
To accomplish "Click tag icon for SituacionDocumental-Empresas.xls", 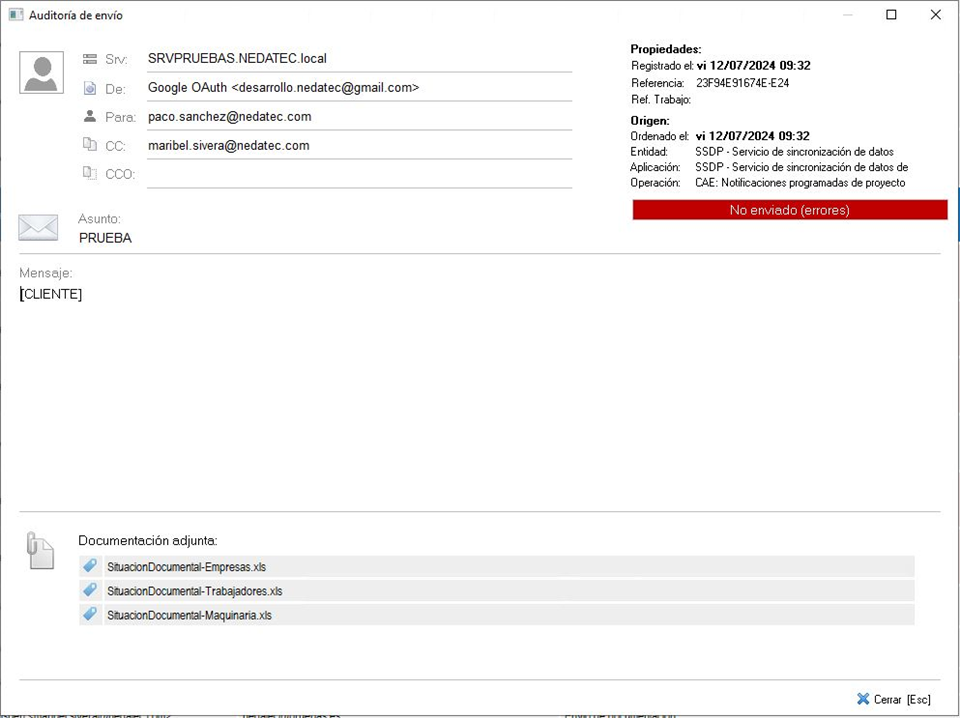I will [x=90, y=566].
